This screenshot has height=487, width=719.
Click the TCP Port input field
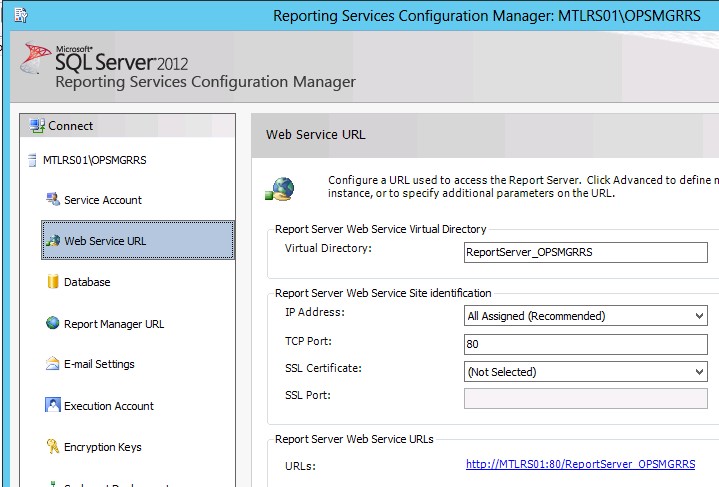point(586,344)
